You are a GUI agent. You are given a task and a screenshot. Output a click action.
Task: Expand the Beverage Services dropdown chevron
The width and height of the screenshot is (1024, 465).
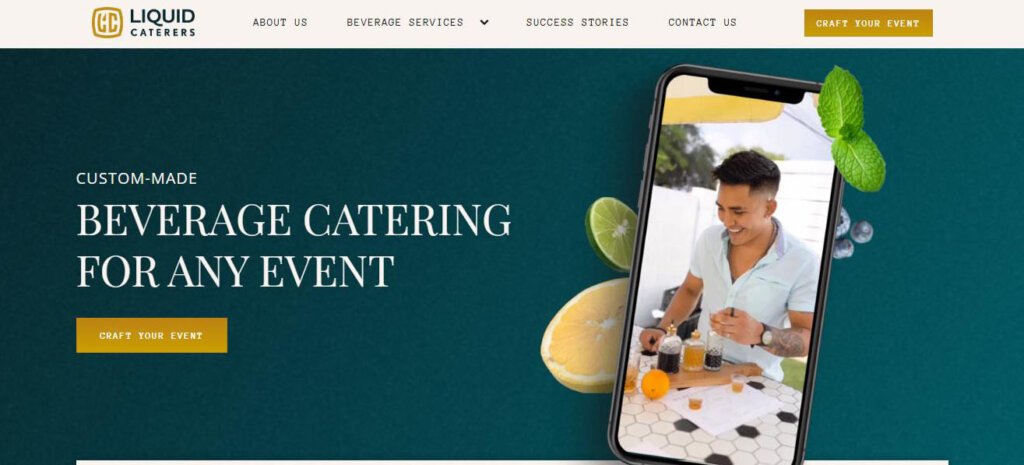pyautogui.click(x=484, y=22)
